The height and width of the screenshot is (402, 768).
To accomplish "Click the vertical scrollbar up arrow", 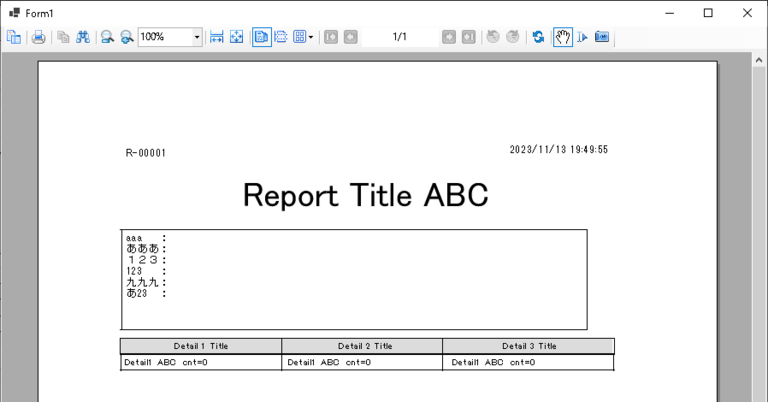I will pyautogui.click(x=759, y=62).
